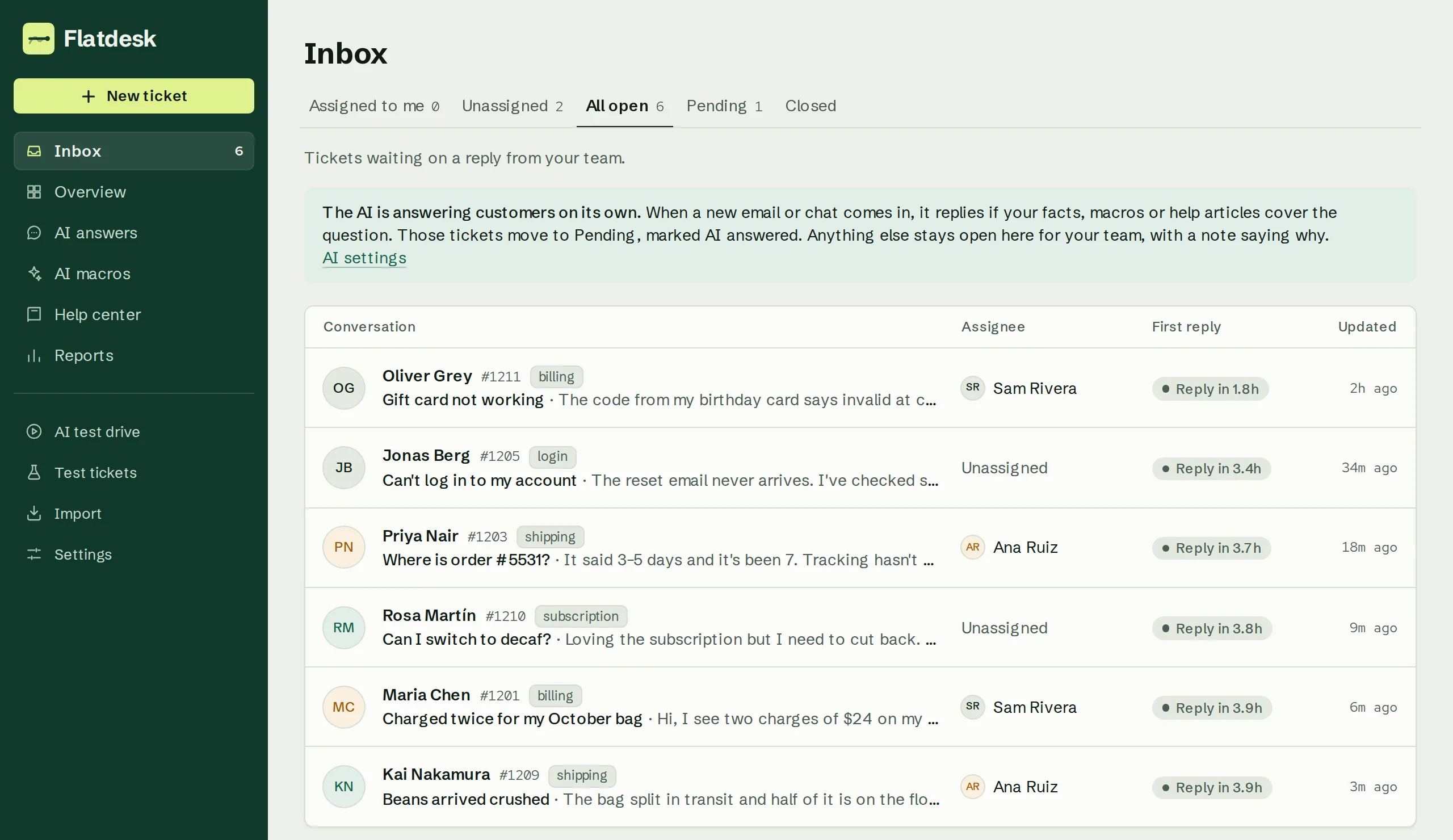Open the Closed tab
Viewport: 1453px width, 840px height.
(810, 106)
